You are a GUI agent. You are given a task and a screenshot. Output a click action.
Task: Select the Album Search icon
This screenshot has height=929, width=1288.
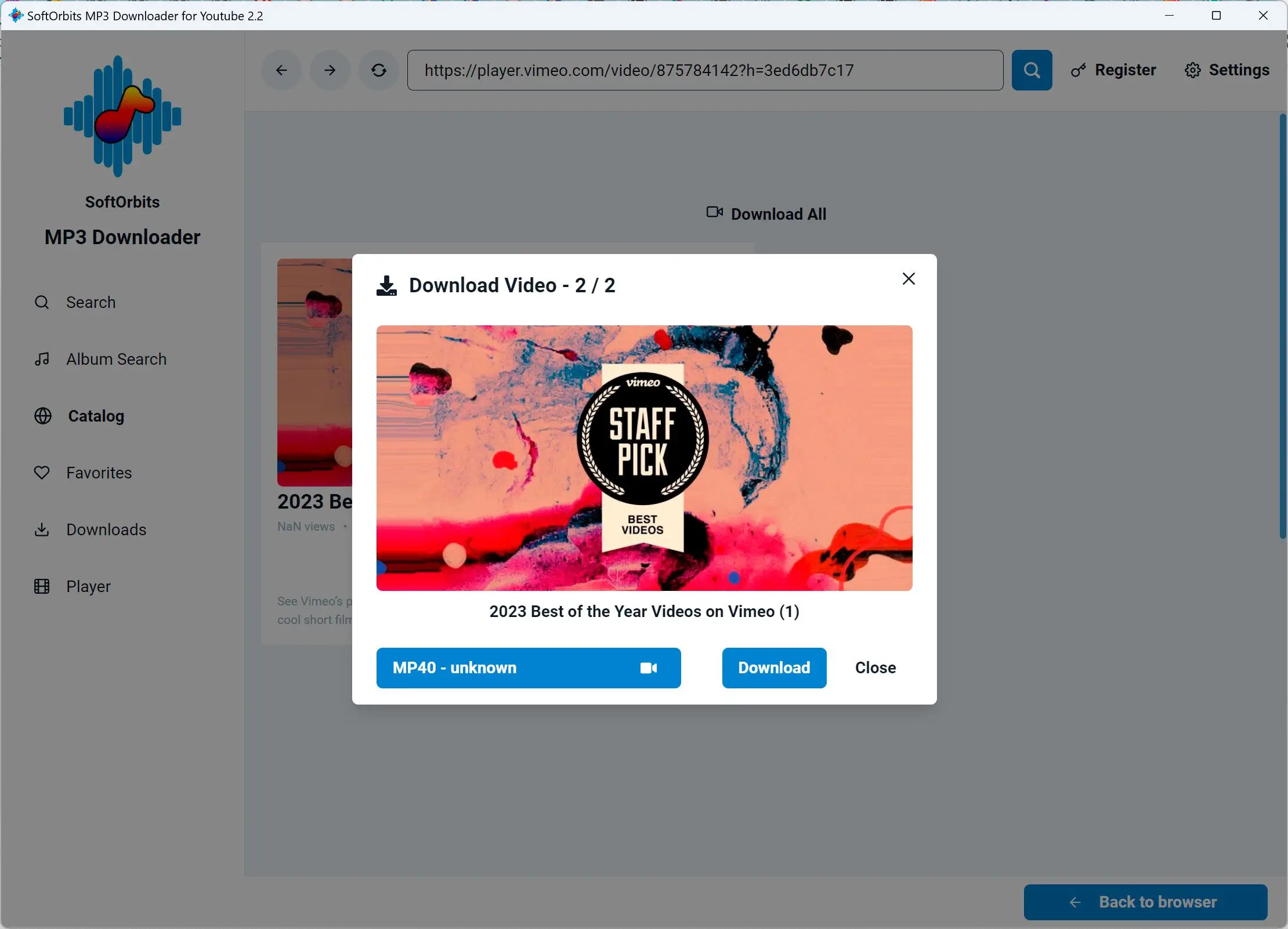pyautogui.click(x=43, y=358)
